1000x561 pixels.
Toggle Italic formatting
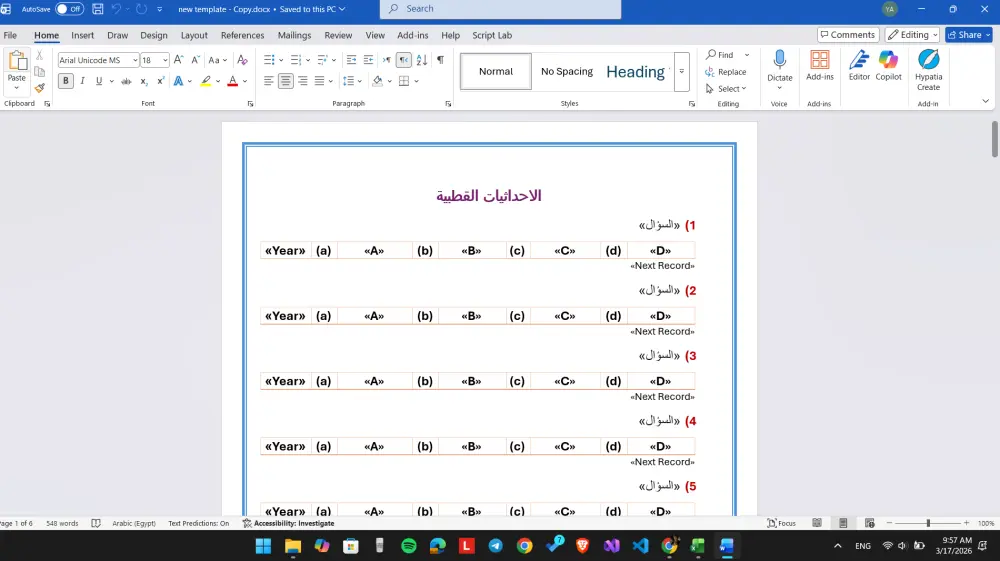click(x=82, y=81)
